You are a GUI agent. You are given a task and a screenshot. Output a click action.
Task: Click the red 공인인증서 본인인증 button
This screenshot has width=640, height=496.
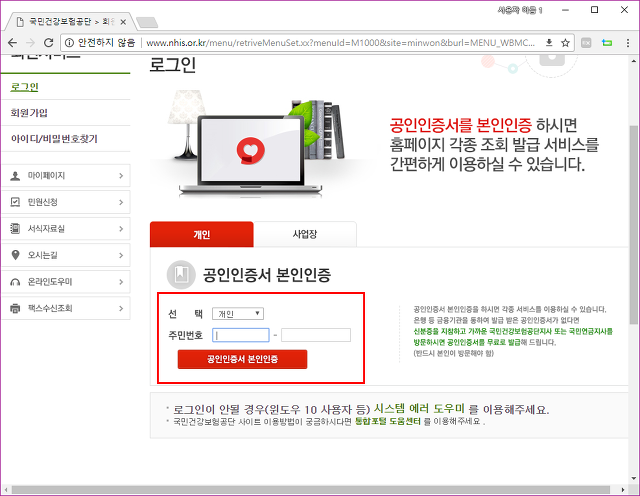(242, 359)
